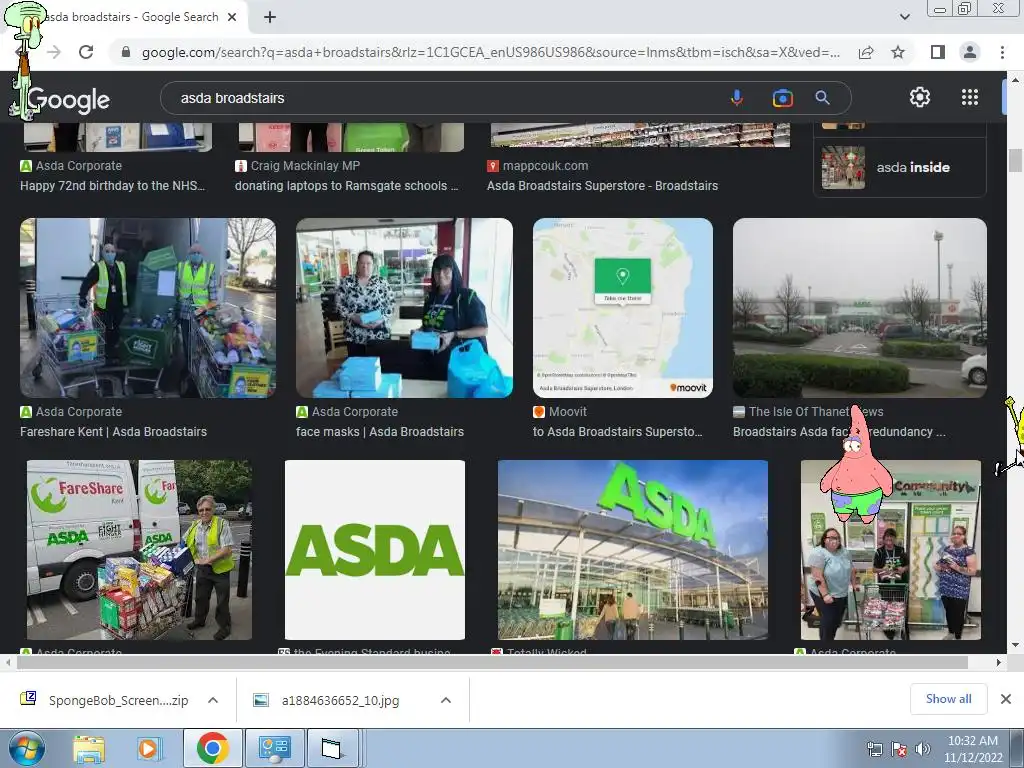This screenshot has width=1024, height=768.
Task: Follow the face masks | Asda Broadstairs link
Action: [380, 432]
